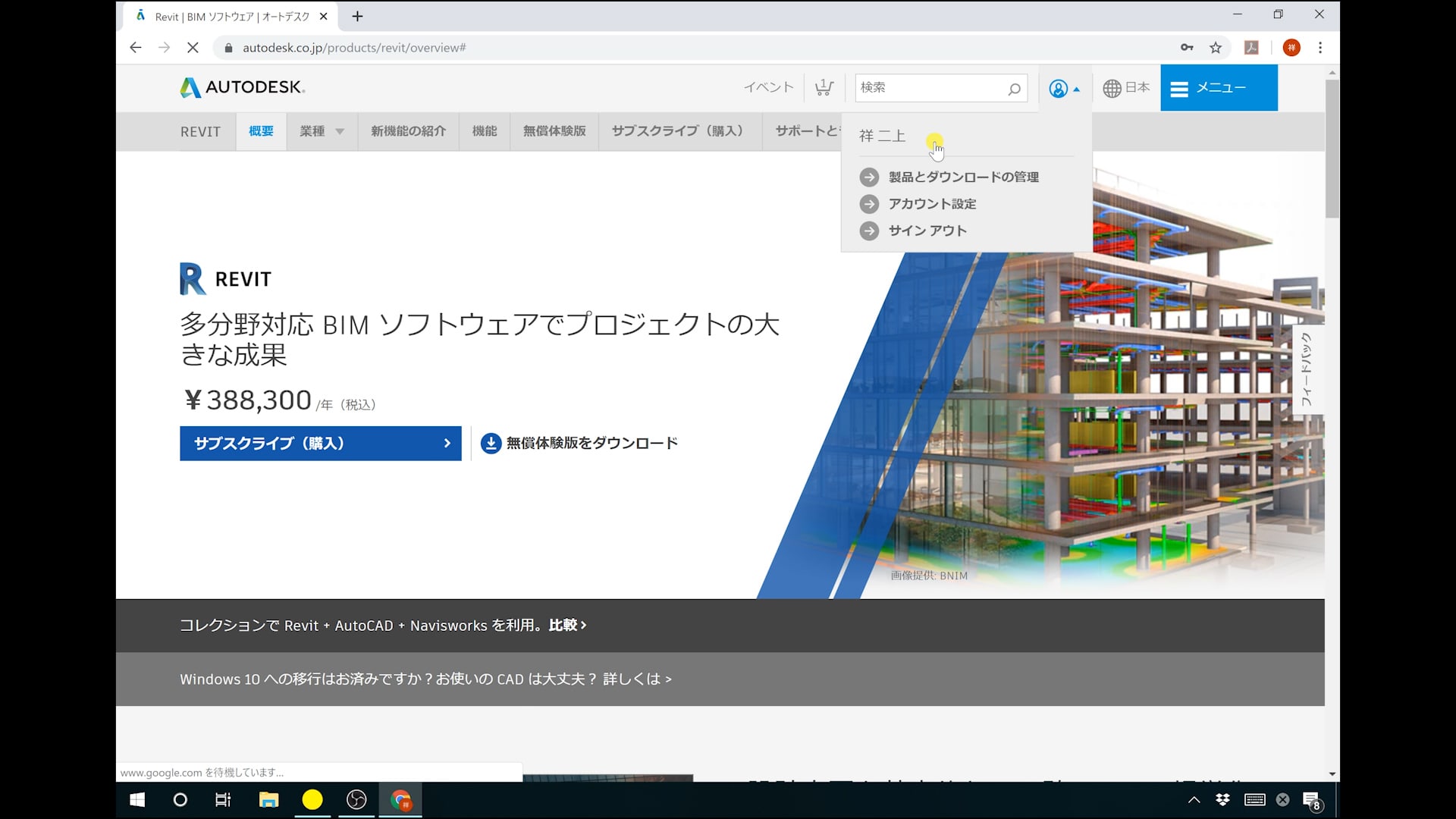Screen dimensions: 1456x819
Task: Click the Autodesk logo
Action: click(242, 87)
